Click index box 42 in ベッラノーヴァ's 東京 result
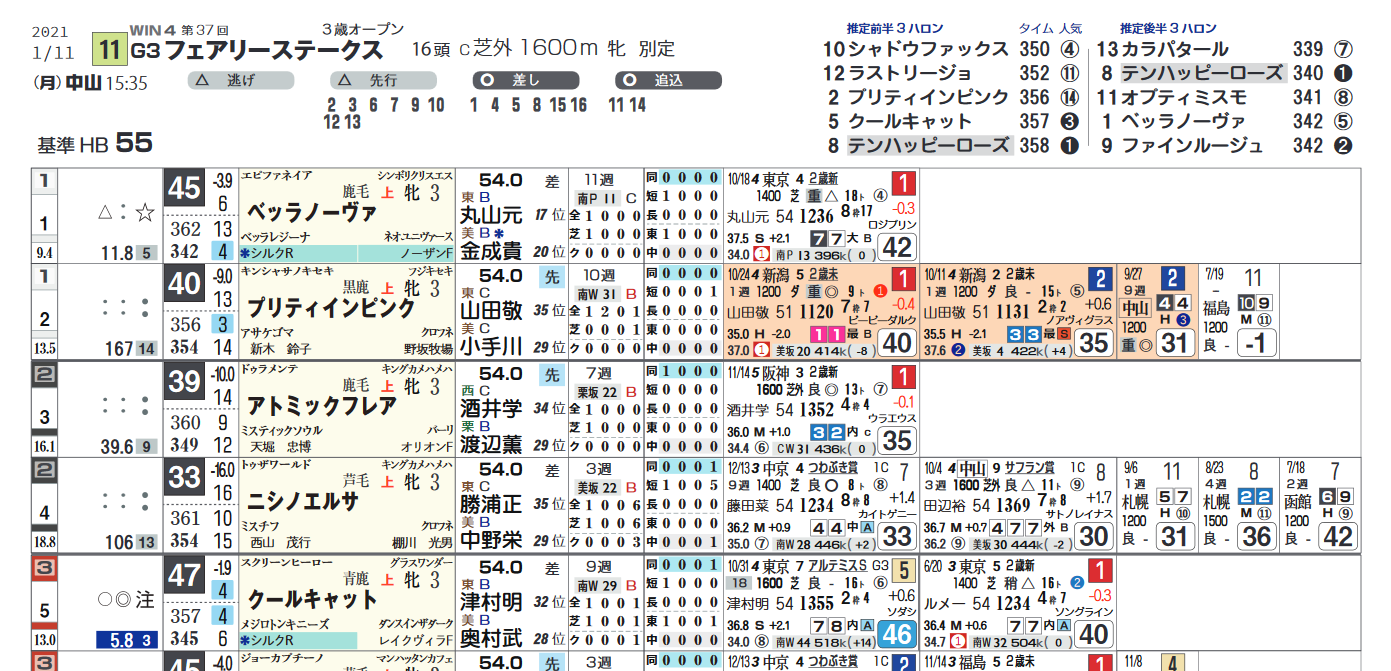This screenshot has height=671, width=1391. (x=897, y=247)
